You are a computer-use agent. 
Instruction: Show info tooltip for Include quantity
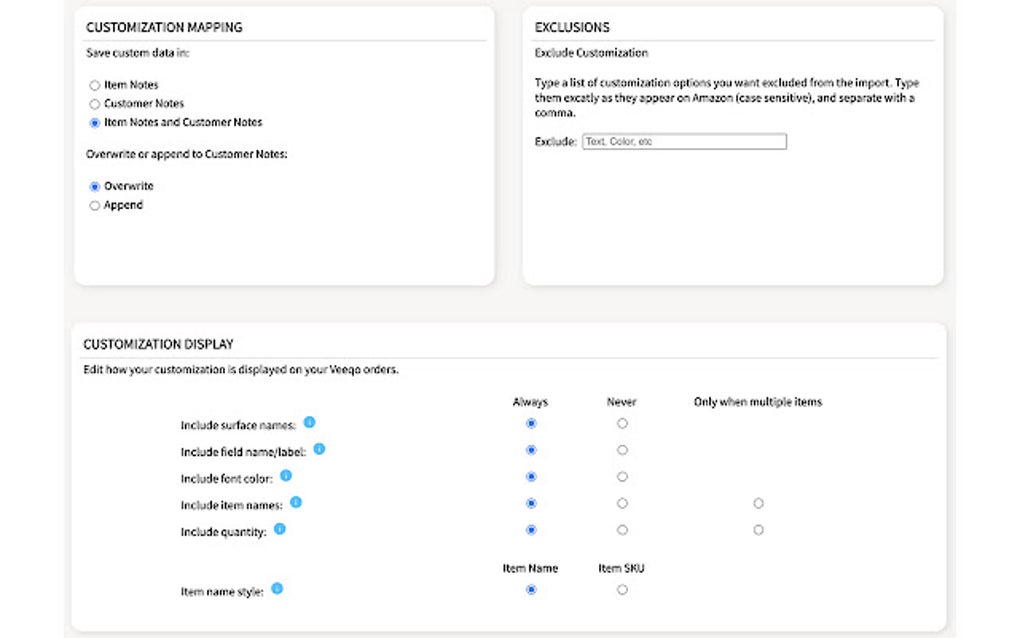[280, 528]
